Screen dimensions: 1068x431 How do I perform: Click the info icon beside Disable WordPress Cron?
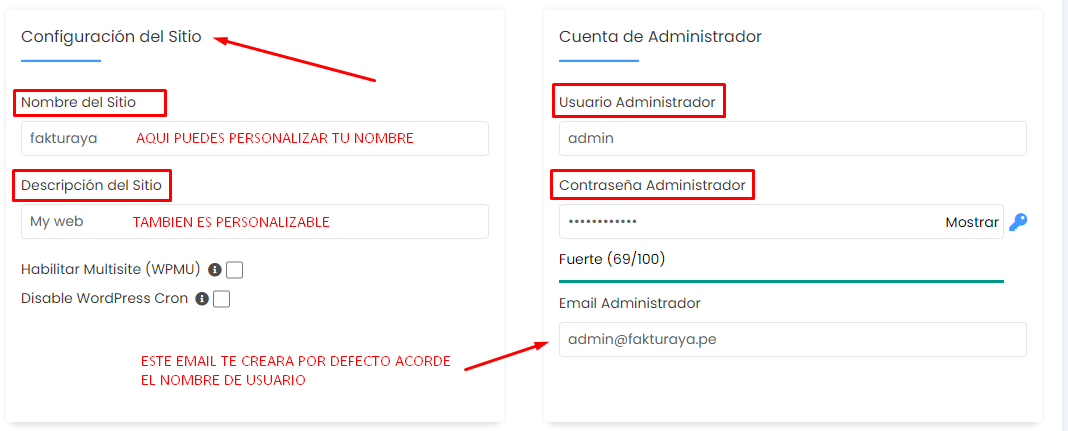[202, 299]
